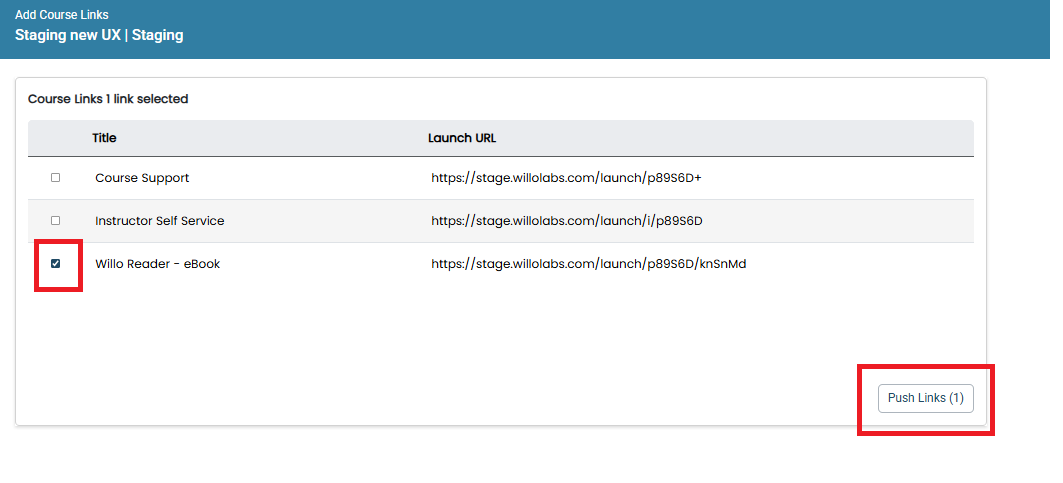Check the Instructor Self Service checkbox

click(56, 220)
